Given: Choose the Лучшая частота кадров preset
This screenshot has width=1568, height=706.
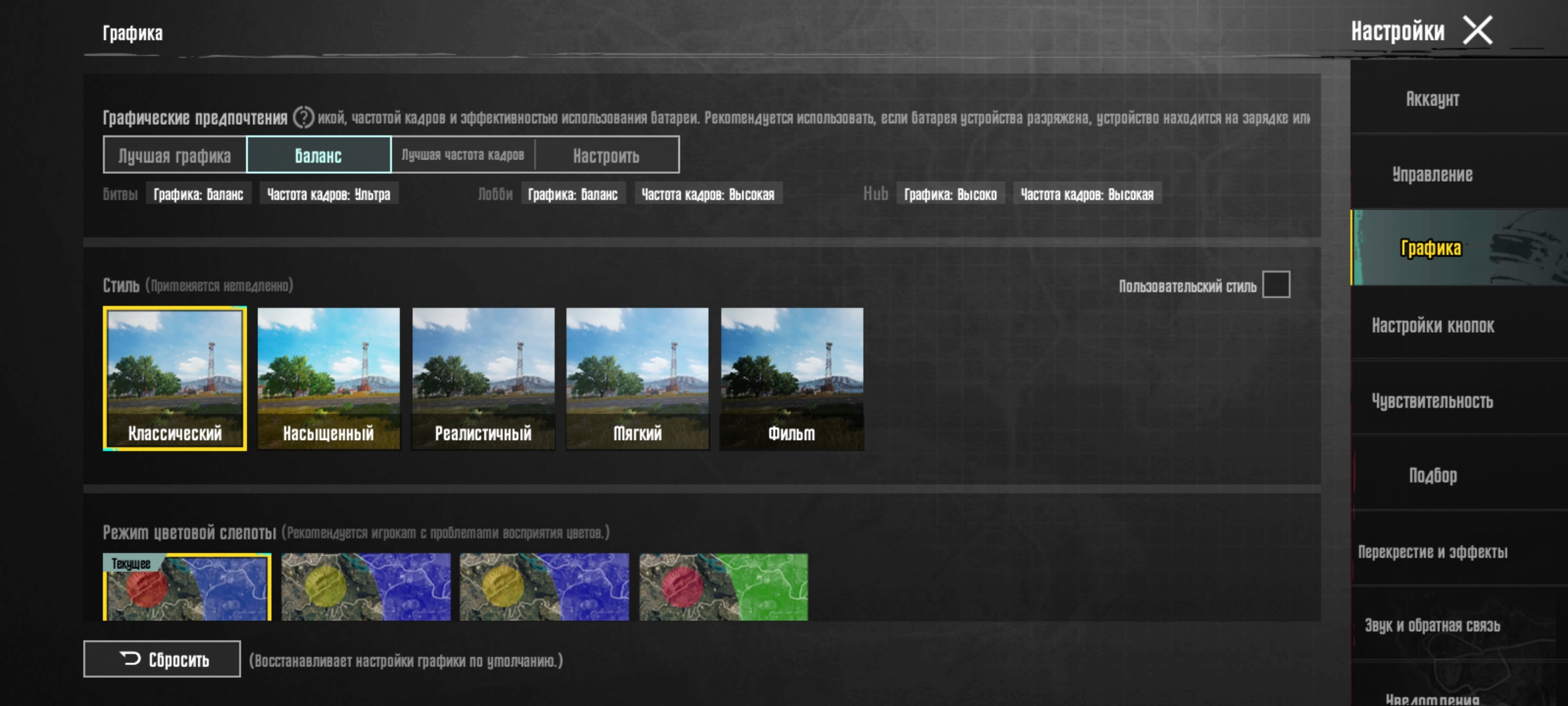Looking at the screenshot, I should tap(463, 156).
